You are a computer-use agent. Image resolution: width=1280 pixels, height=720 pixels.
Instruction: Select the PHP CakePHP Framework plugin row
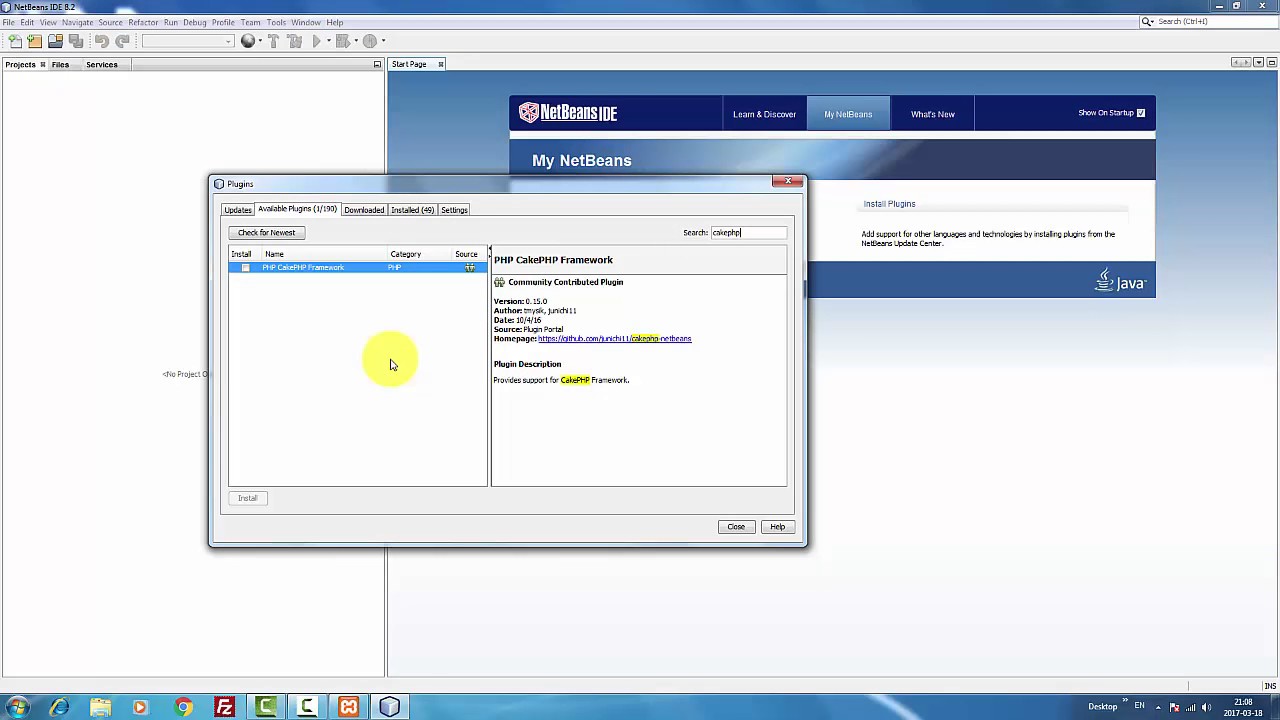tap(357, 267)
